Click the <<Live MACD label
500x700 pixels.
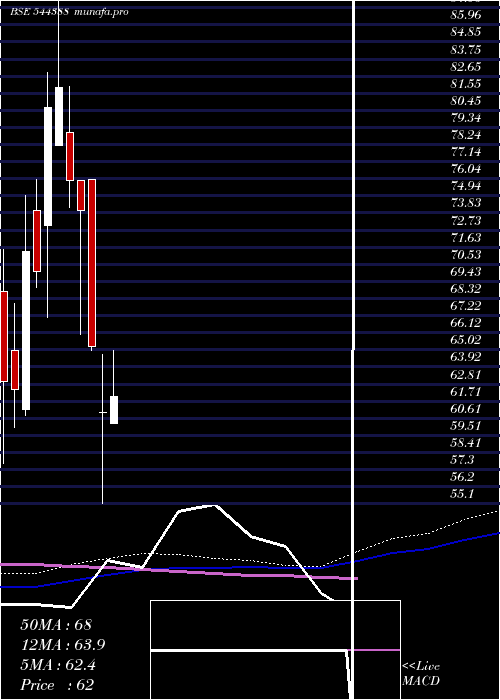[421, 673]
